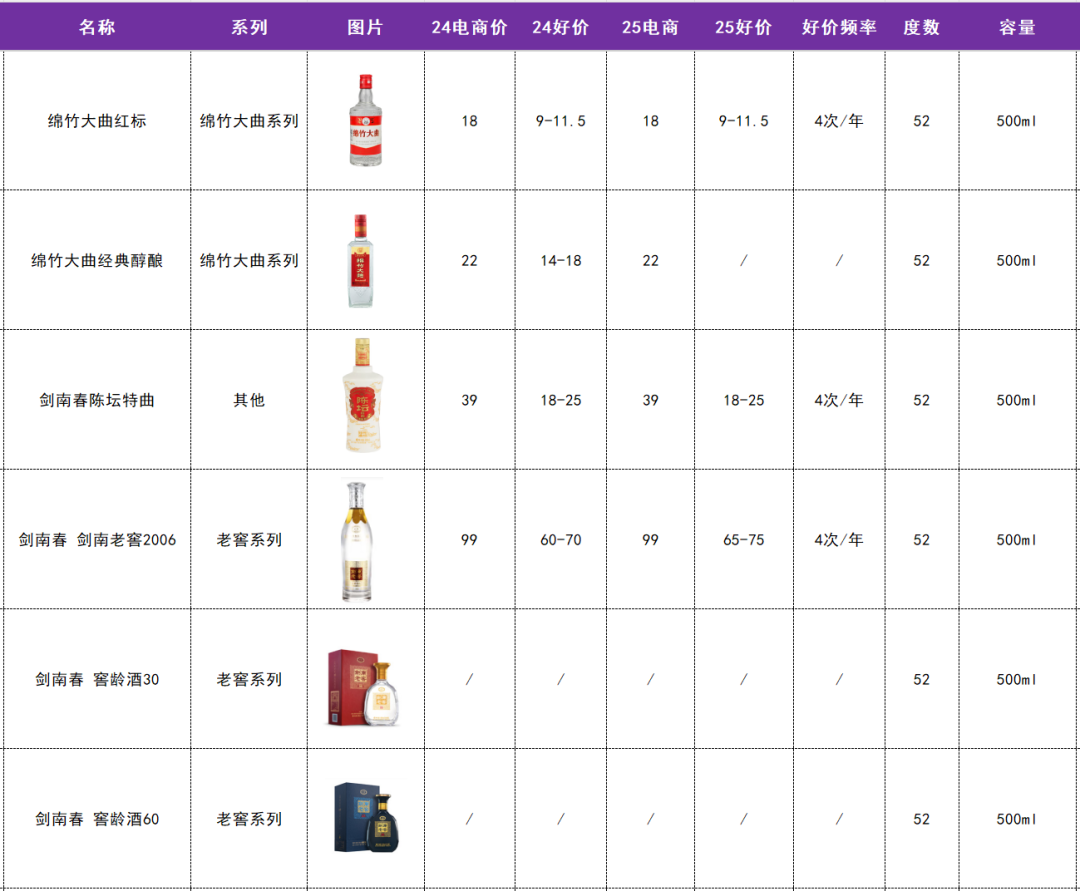Screen dimensions: 1080x891
Task: Click the 25电商 value 22
Action: (x=650, y=261)
